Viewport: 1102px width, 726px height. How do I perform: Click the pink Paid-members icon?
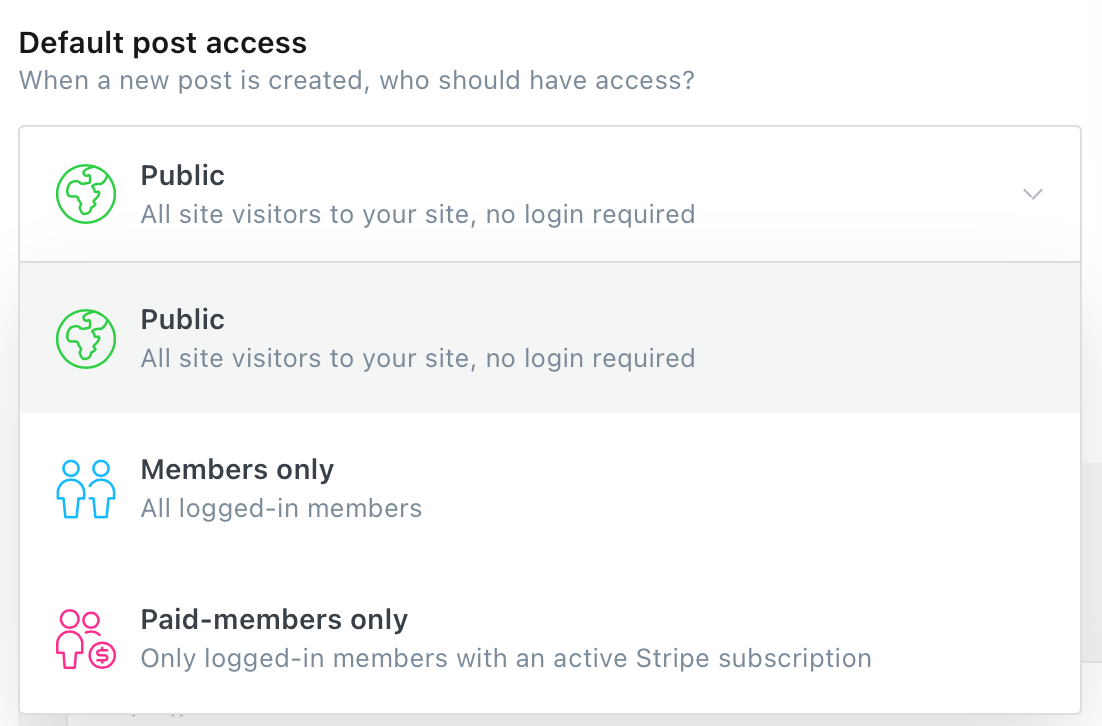coord(86,639)
